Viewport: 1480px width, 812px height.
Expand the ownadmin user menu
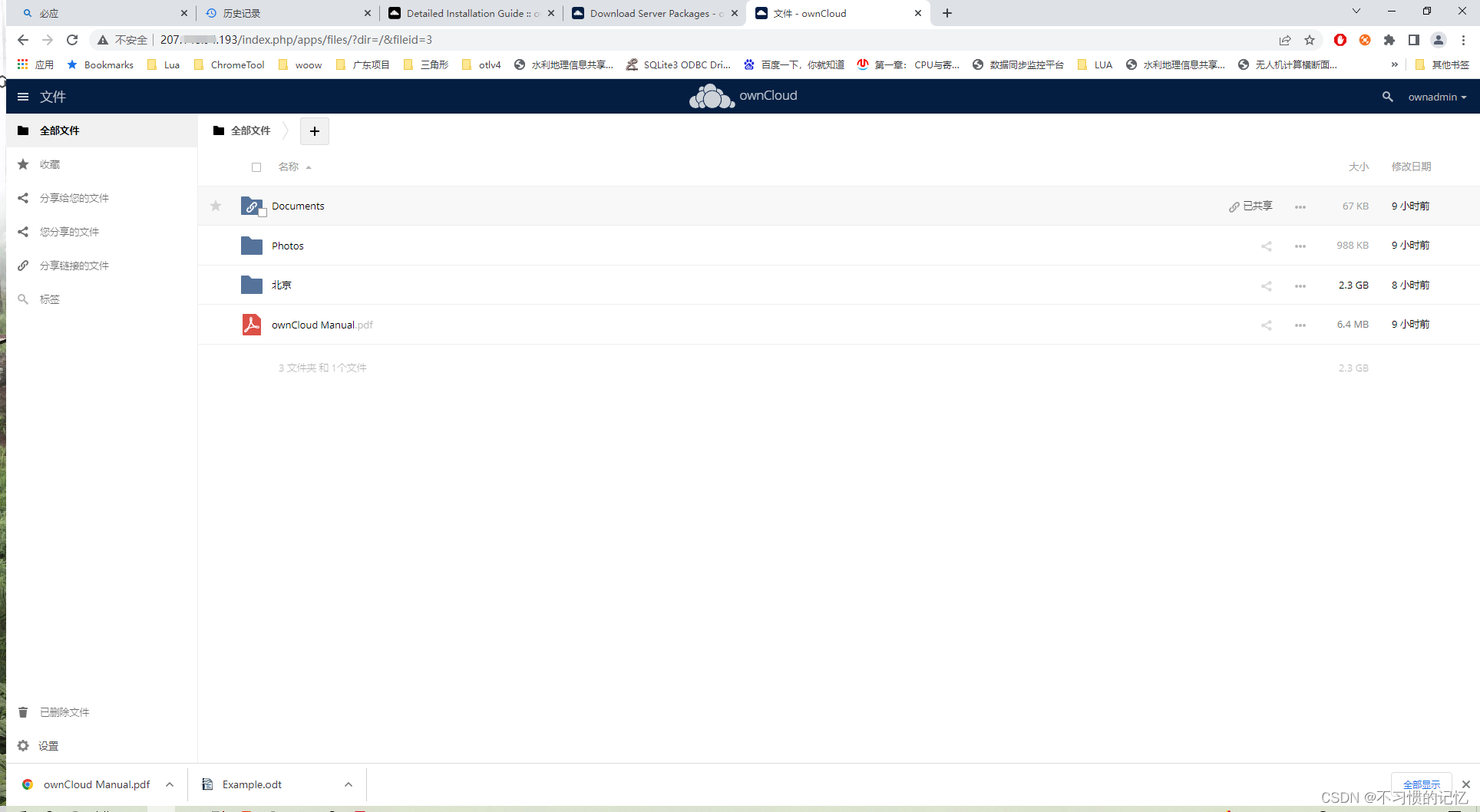pos(1437,97)
